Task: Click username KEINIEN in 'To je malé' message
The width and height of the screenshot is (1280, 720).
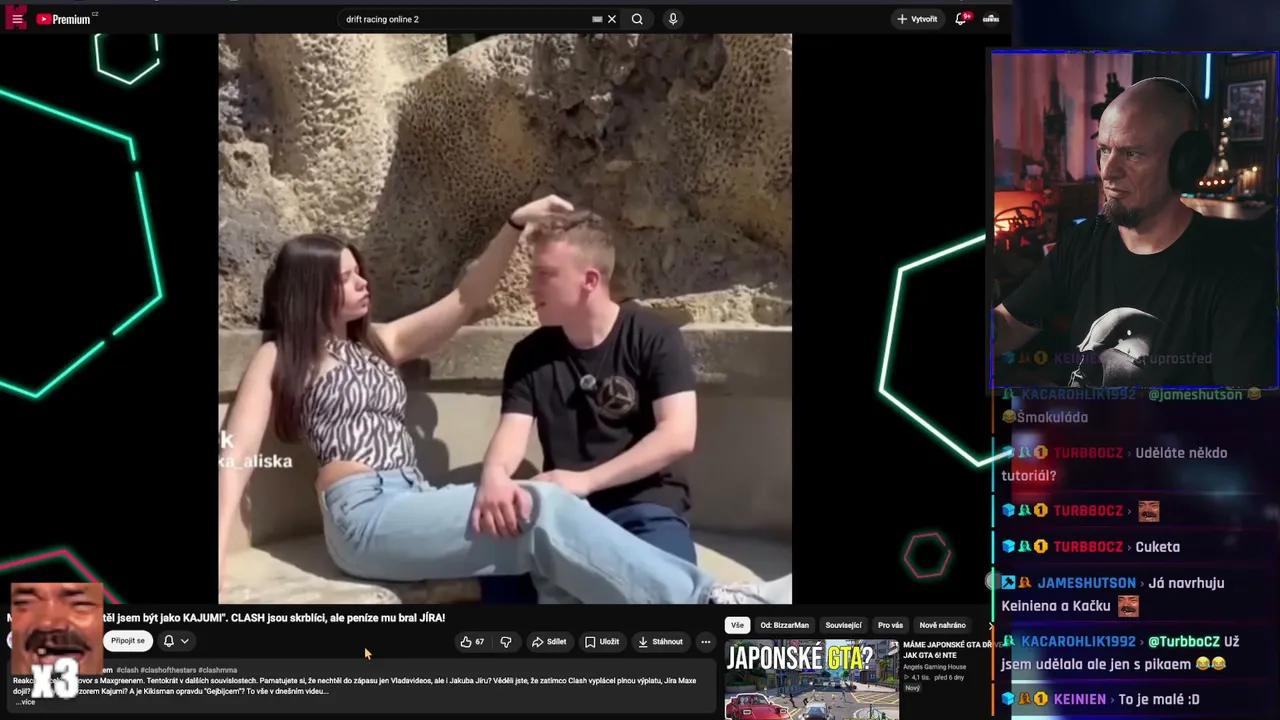Action: 1079,699
